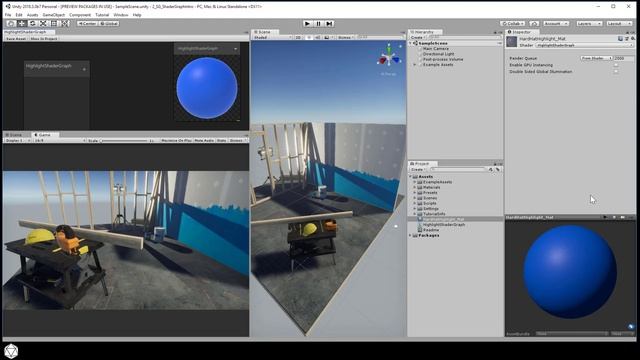Adjust the Game view Scale slider
This screenshot has height=360, width=640.
(x=124, y=140)
